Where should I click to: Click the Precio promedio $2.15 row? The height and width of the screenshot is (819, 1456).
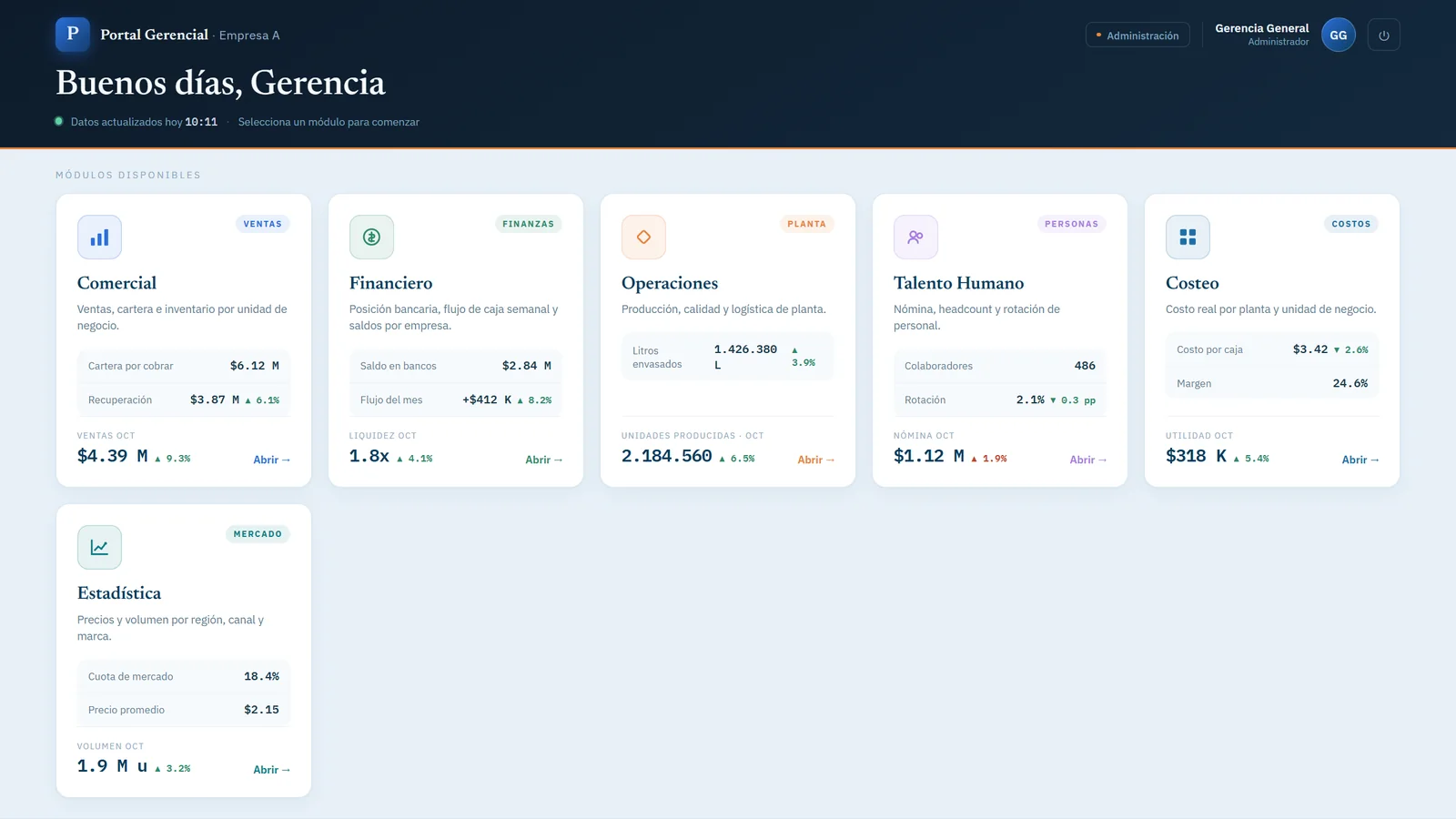tap(184, 710)
